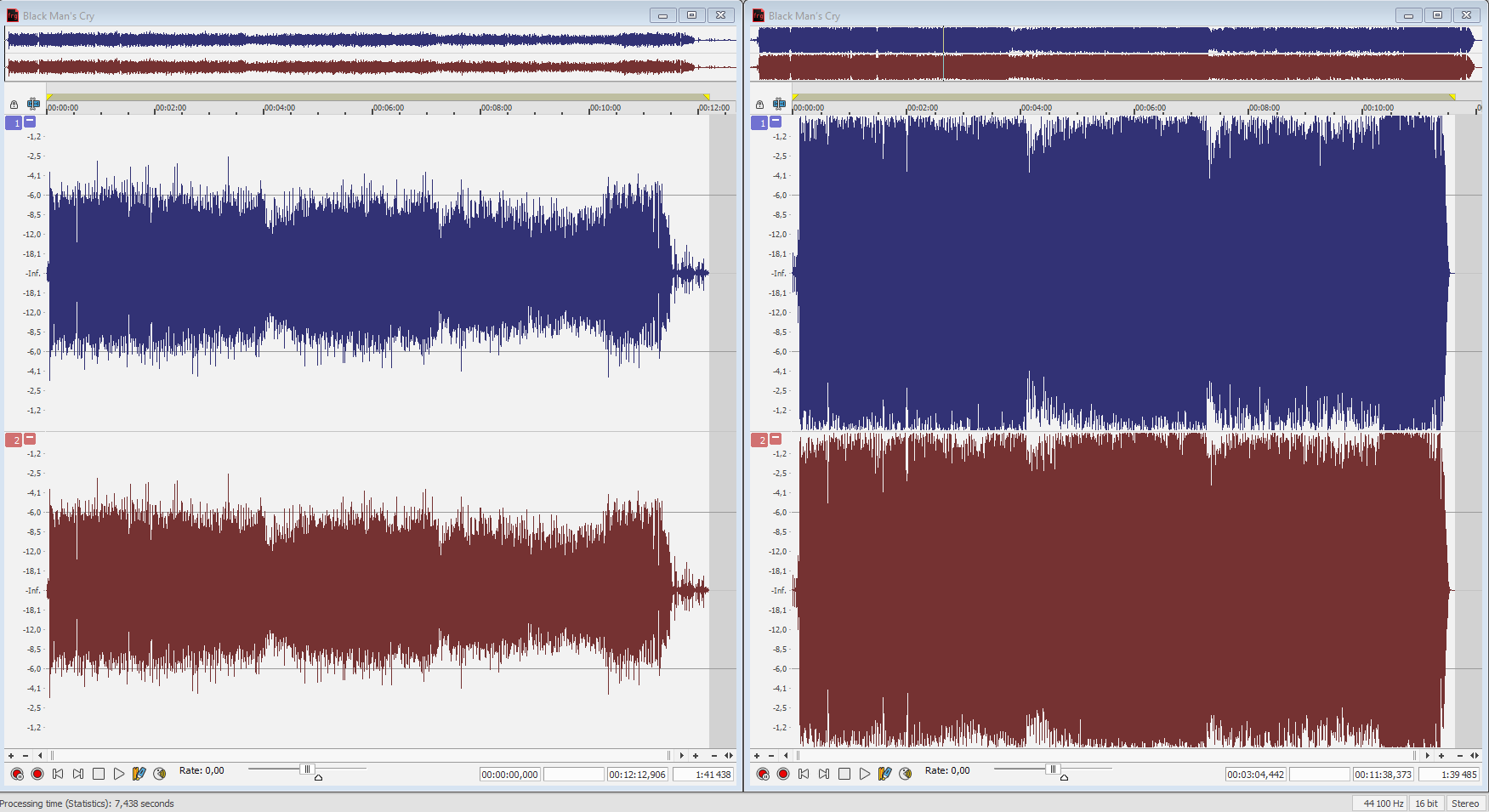Viewport: 1489px width, 812px height.
Task: Toggle the snap/loop icon beside the right window ruler
Action: (x=779, y=105)
